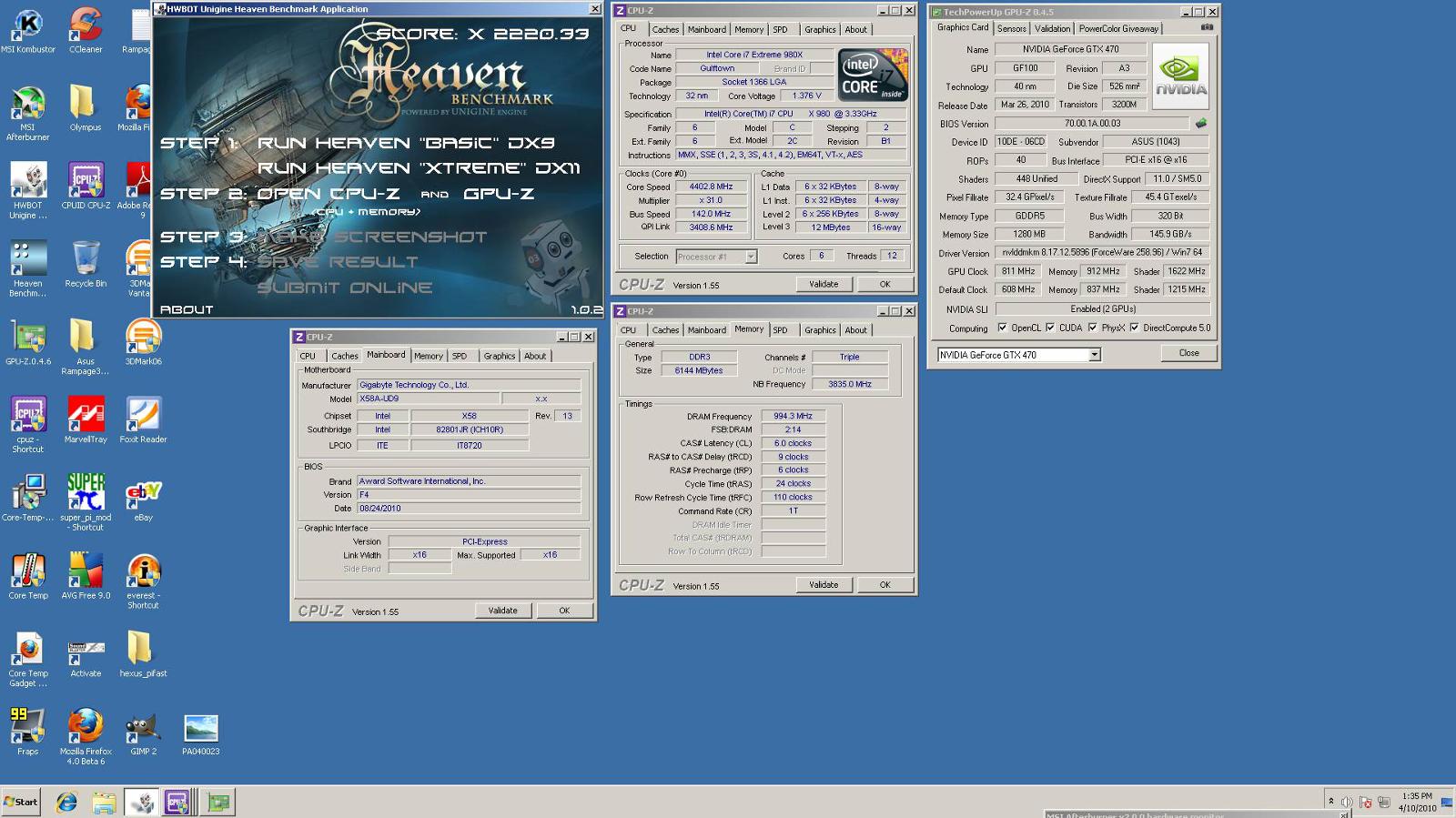Launch AVG Free 9.0 icon
This screenshot has height=818, width=1456.
point(86,577)
